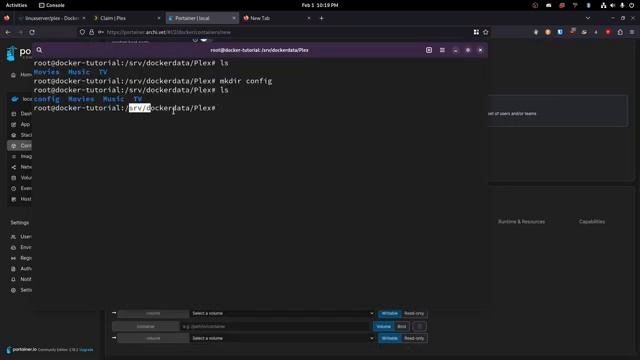This screenshot has height=360, width=640.
Task: Open the Firefox application menu
Action: click(x=632, y=32)
